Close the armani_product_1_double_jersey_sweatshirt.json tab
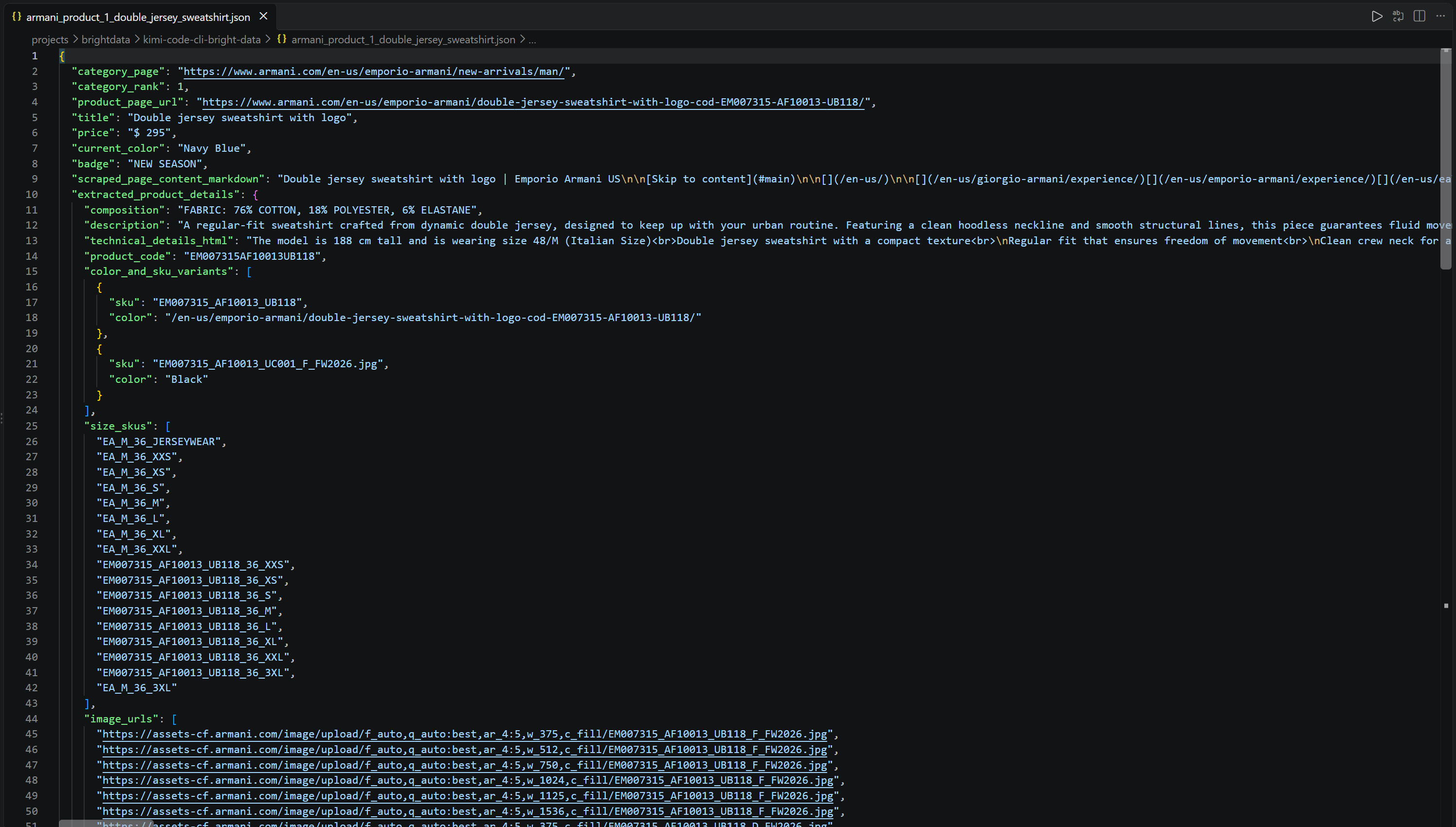This screenshot has height=827, width=1456. click(x=264, y=17)
